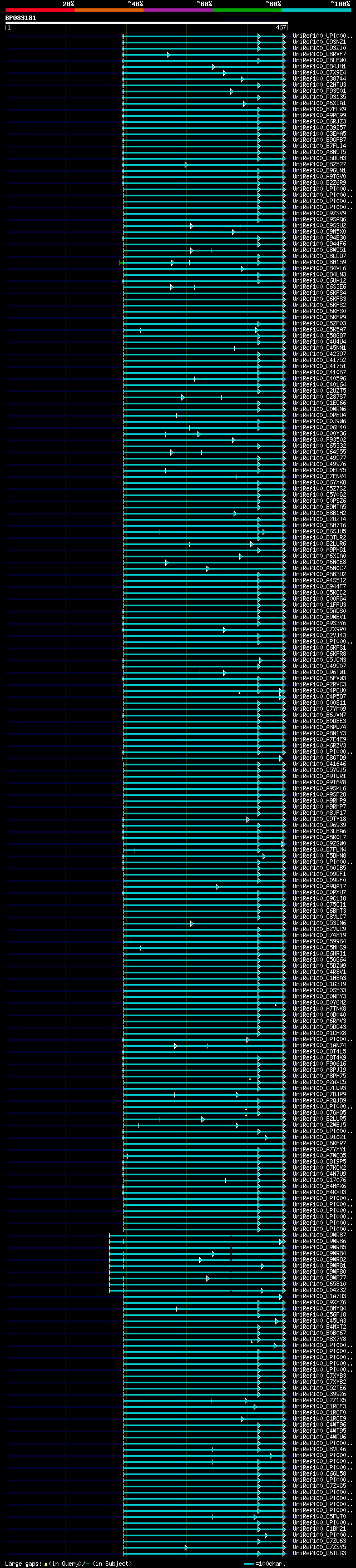Select the UniRef100_A9TWR1 label

tap(319, 776)
